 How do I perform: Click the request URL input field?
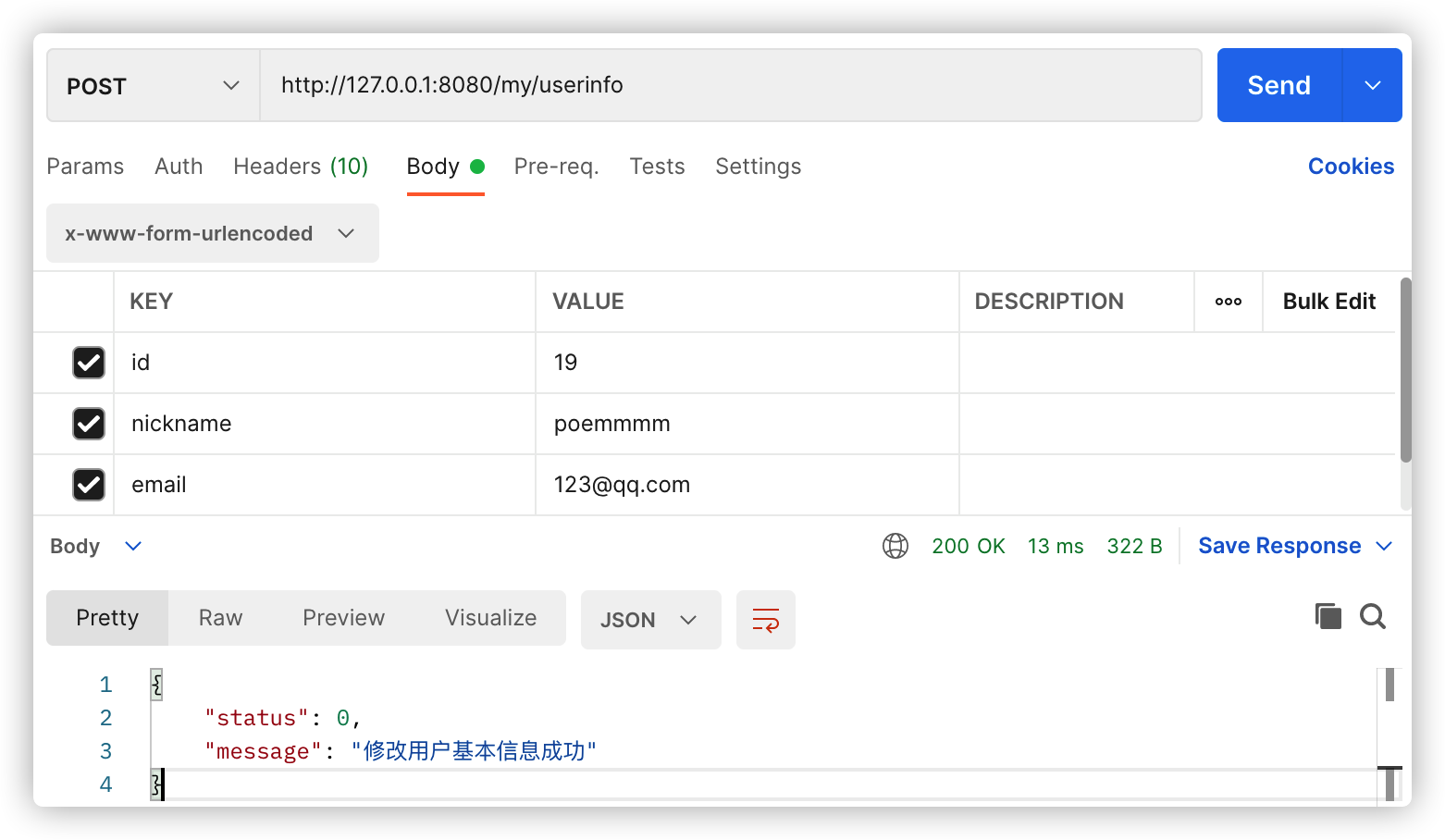tap(731, 85)
